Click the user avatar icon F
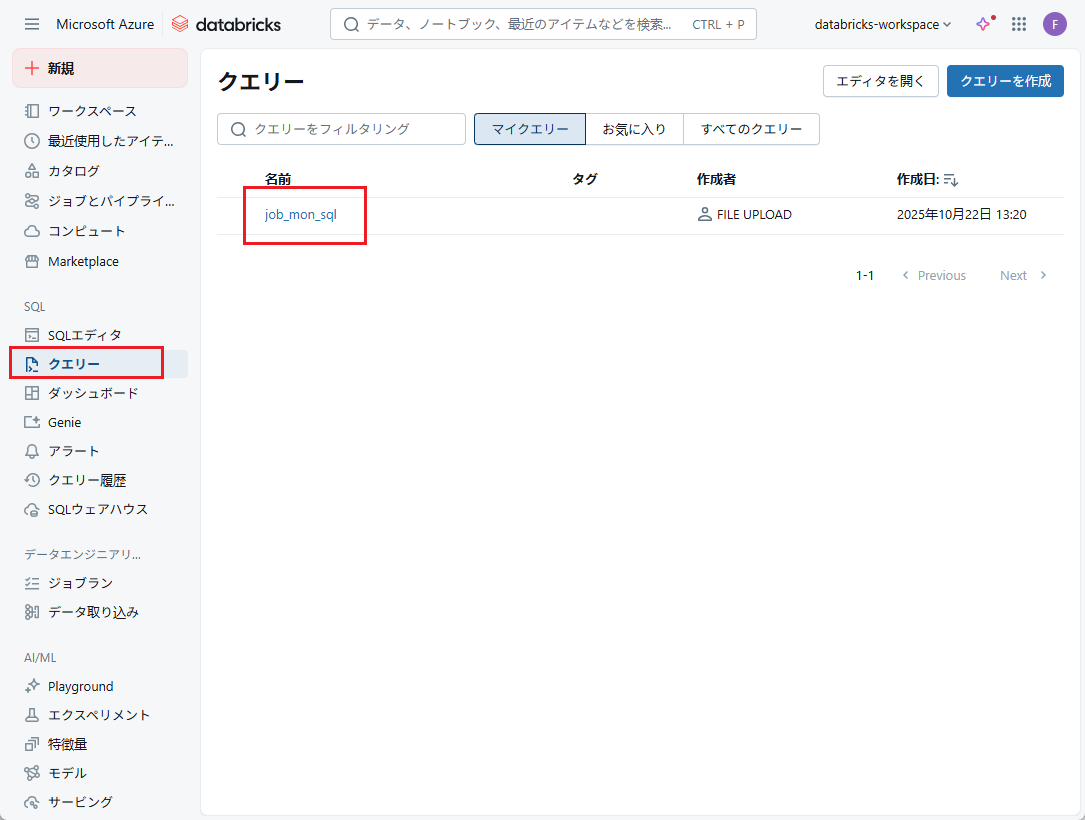Image resolution: width=1085 pixels, height=820 pixels. coord(1054,24)
